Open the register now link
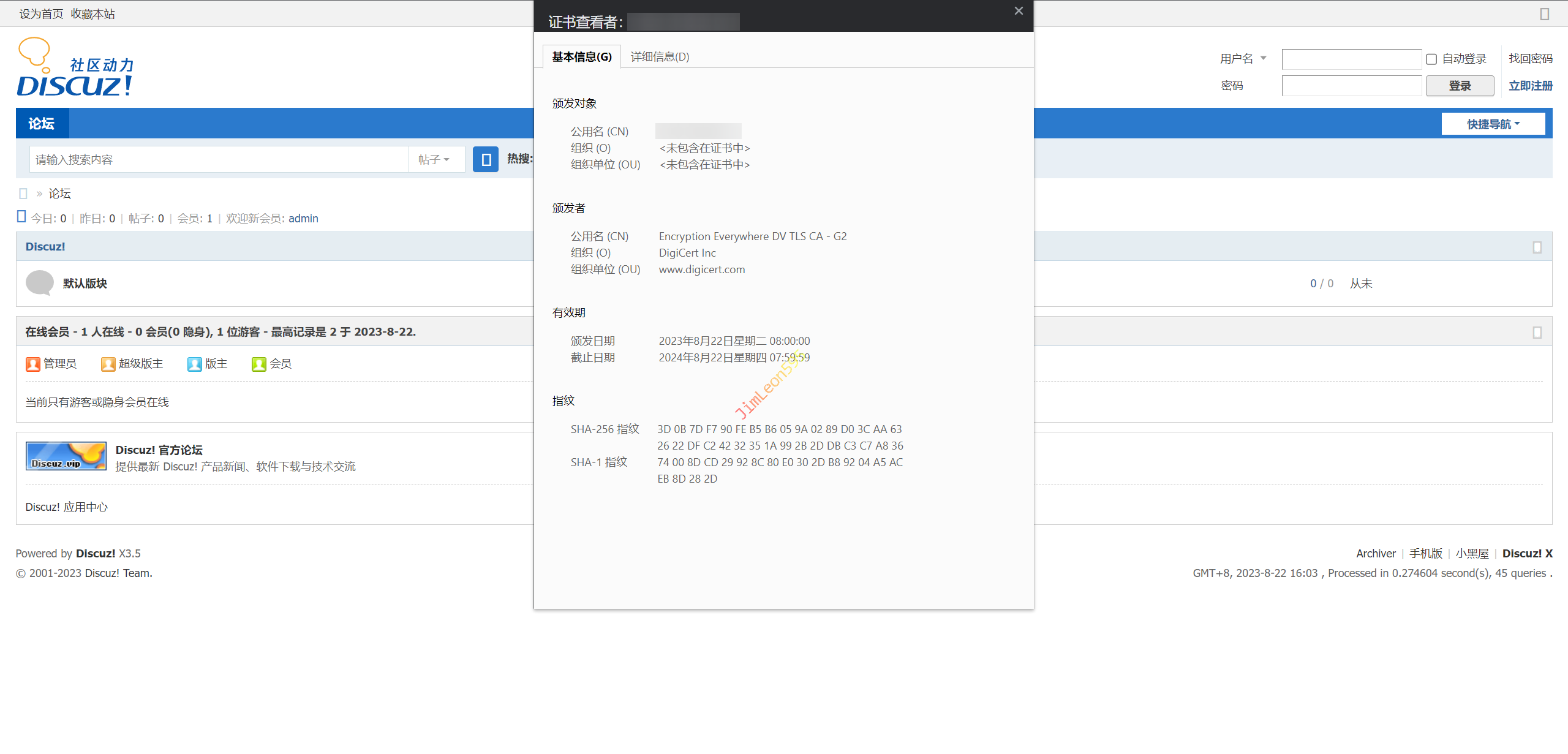This screenshot has width=1568, height=754. pos(1530,86)
